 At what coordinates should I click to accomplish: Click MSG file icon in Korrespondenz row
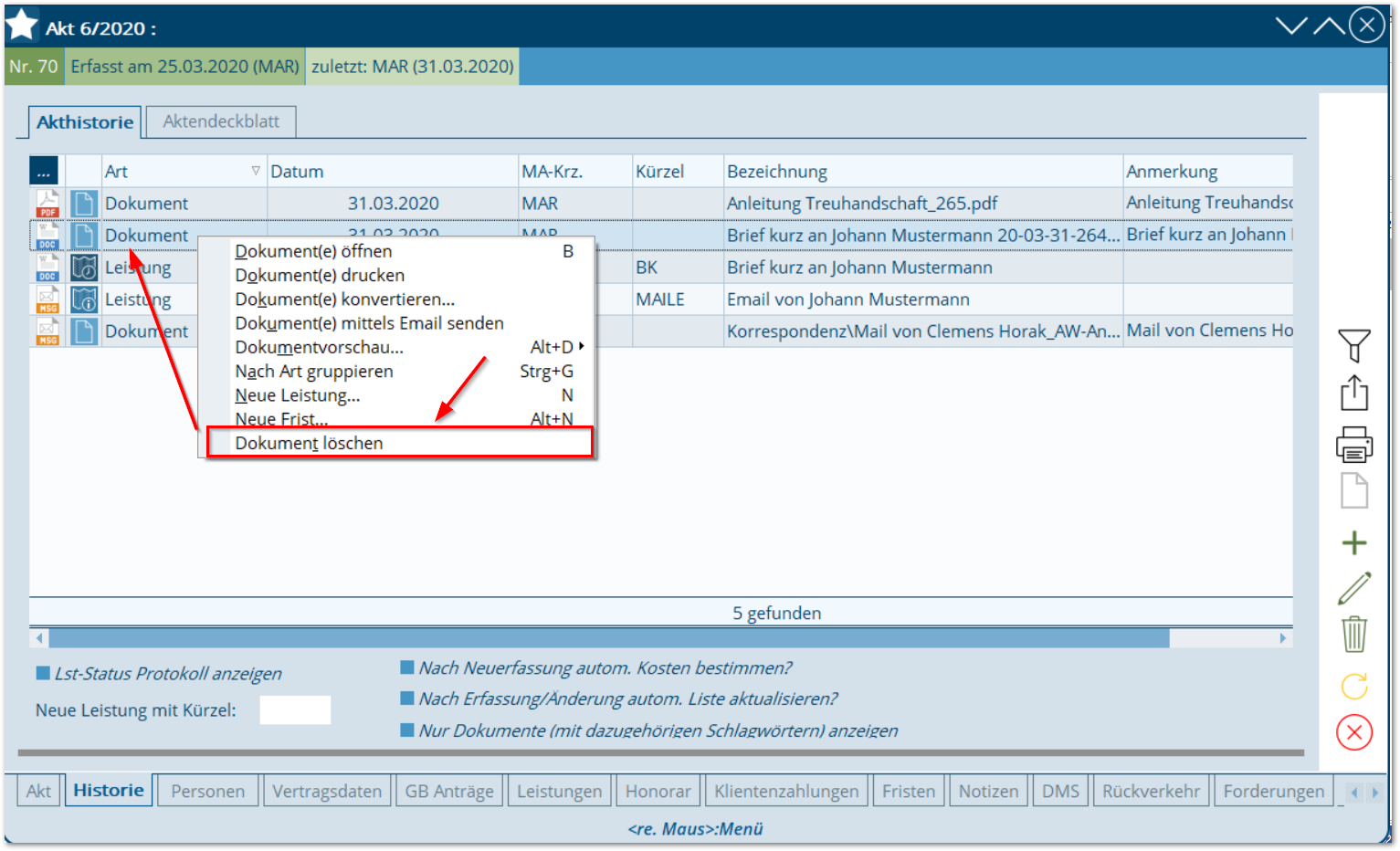click(x=47, y=331)
